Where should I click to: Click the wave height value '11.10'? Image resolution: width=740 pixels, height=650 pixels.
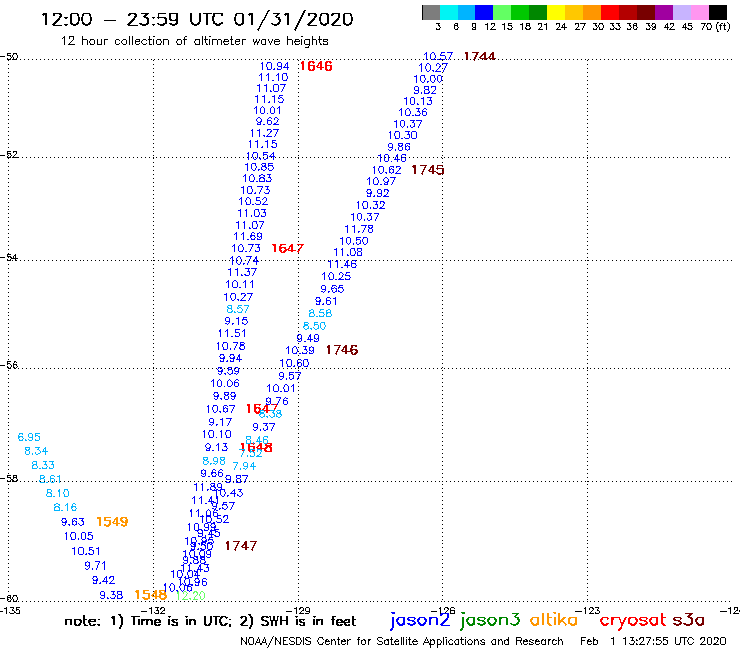pos(273,77)
